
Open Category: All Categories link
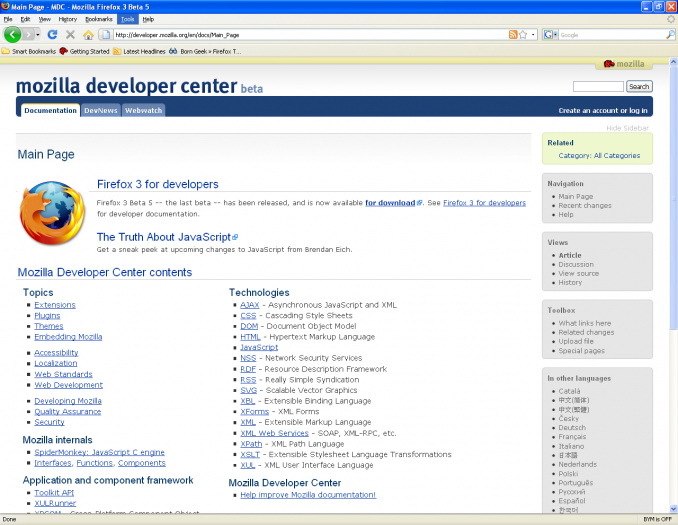[x=599, y=156]
